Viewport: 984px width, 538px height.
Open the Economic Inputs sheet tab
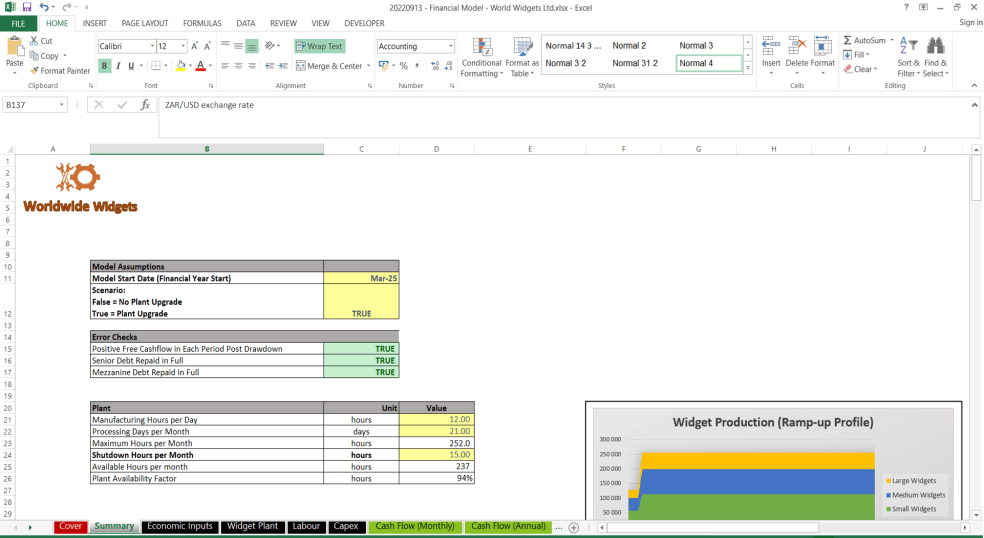(x=180, y=527)
